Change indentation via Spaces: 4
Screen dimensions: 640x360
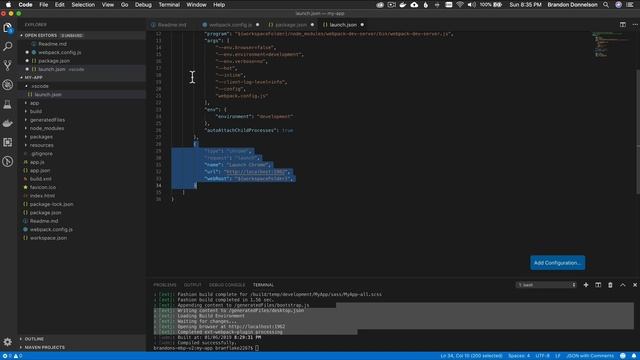(x=519, y=356)
